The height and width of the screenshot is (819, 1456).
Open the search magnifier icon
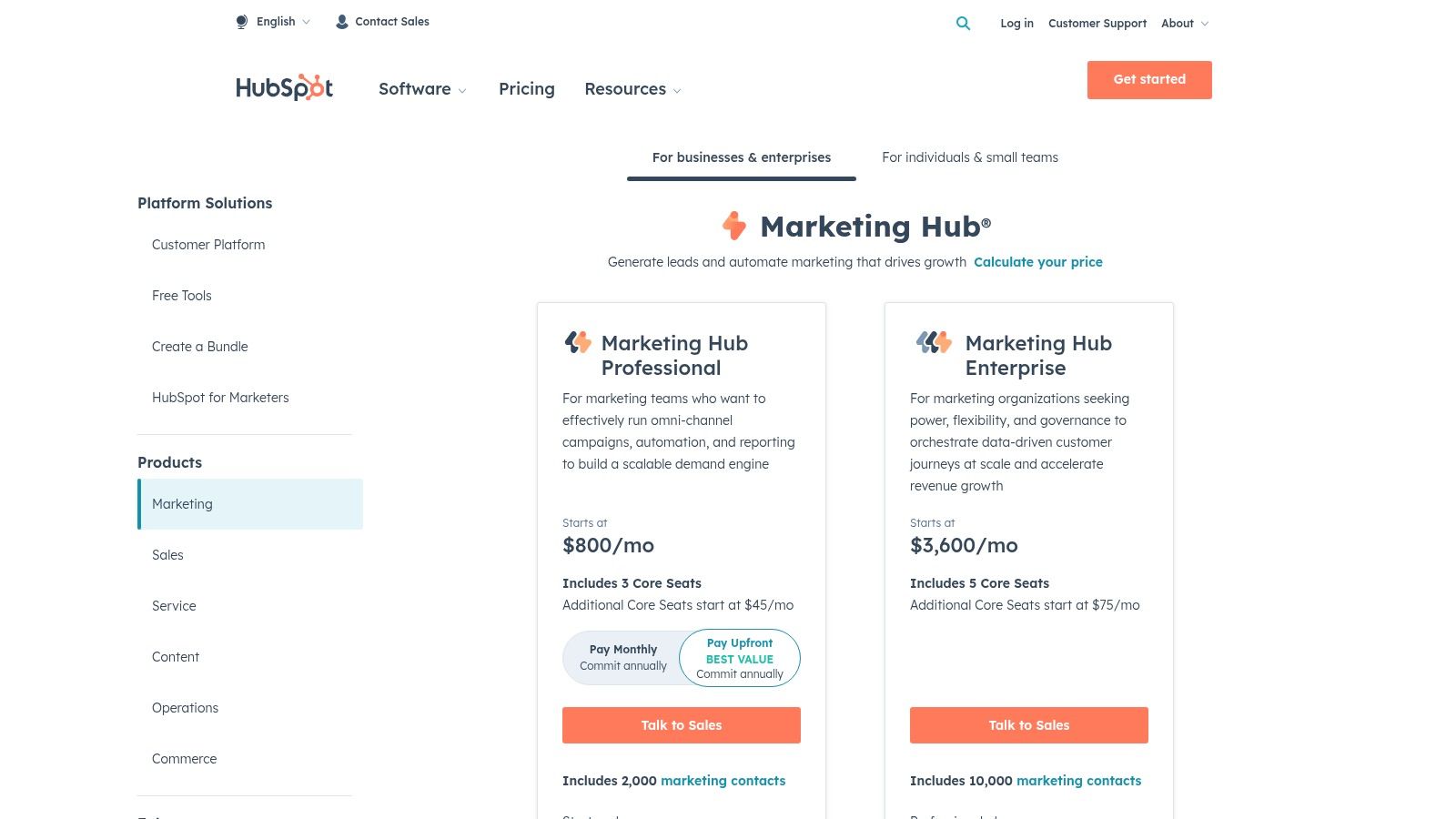point(963,24)
